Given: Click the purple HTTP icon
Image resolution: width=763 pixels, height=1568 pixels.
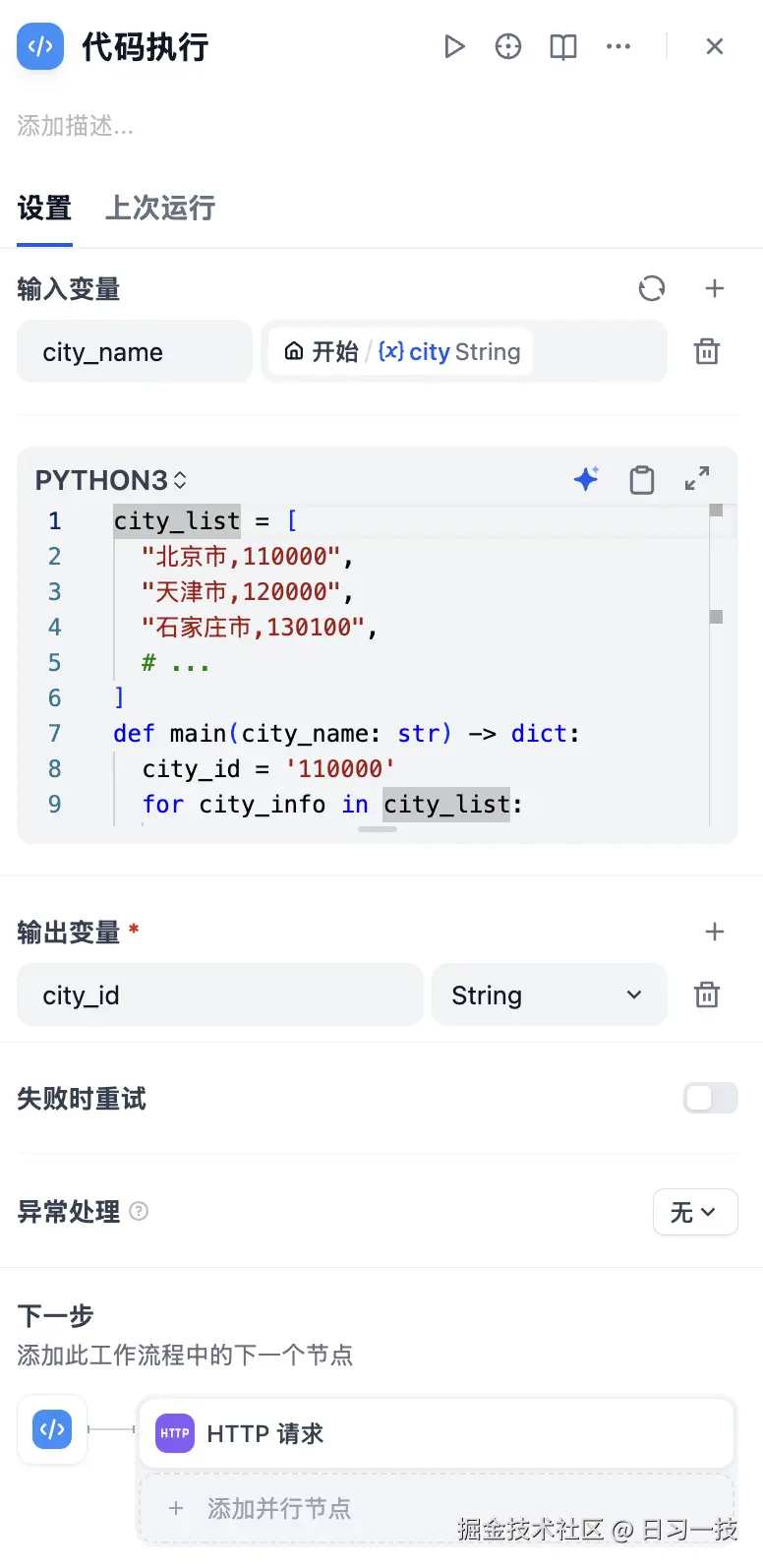Looking at the screenshot, I should [x=175, y=1433].
